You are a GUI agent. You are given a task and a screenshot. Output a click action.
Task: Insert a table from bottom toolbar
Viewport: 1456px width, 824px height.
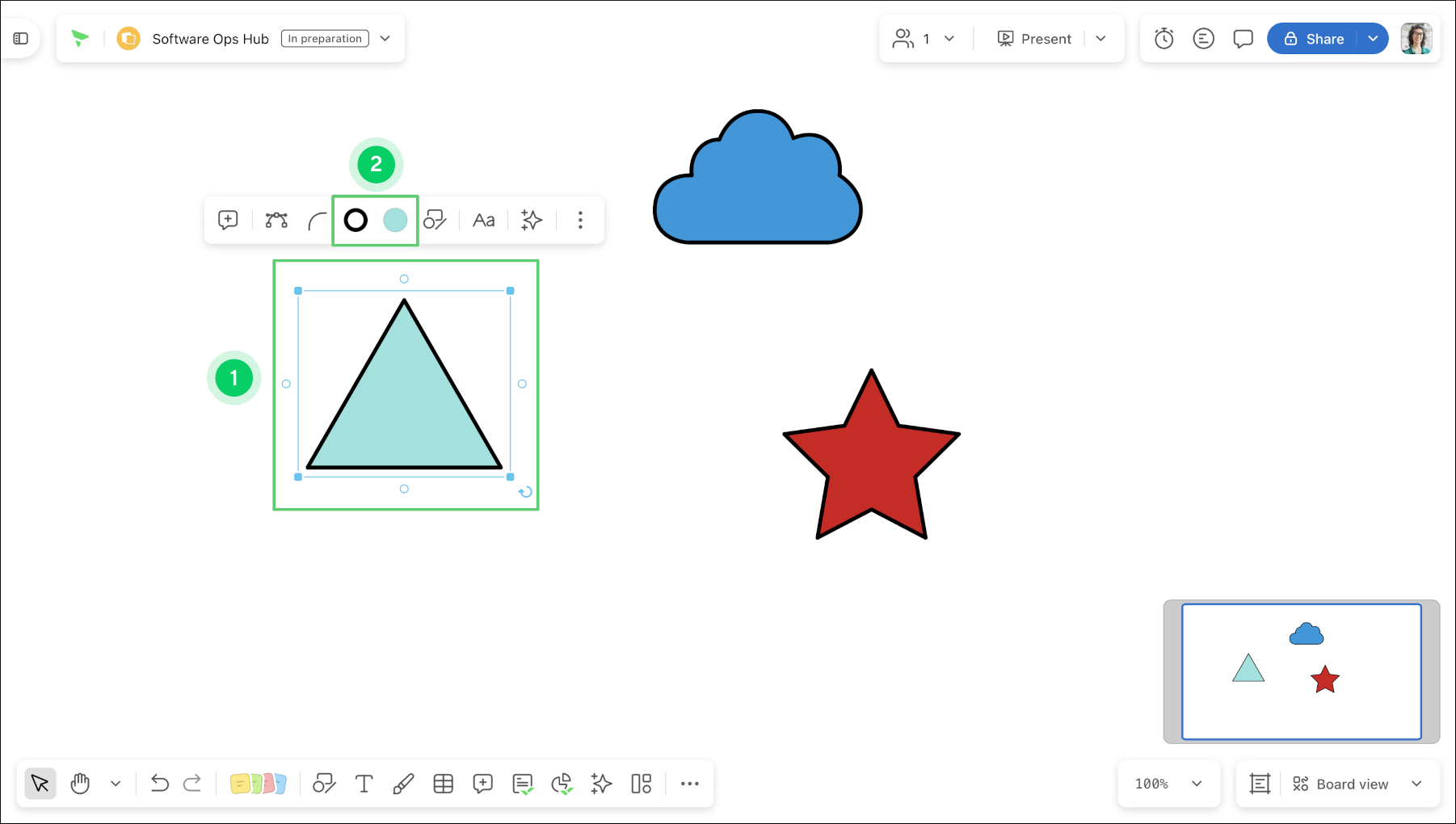pos(443,784)
